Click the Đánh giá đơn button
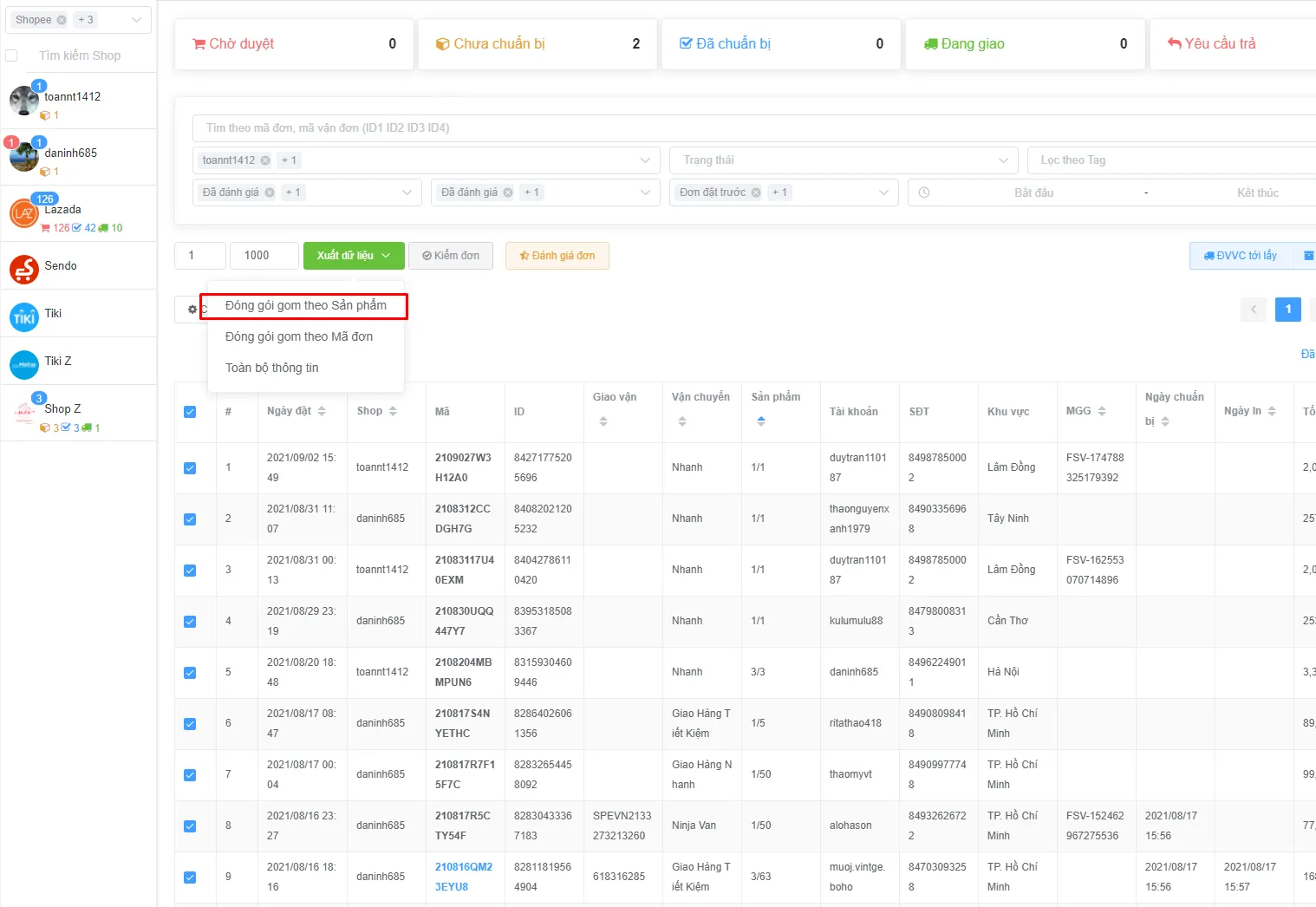 click(x=557, y=256)
